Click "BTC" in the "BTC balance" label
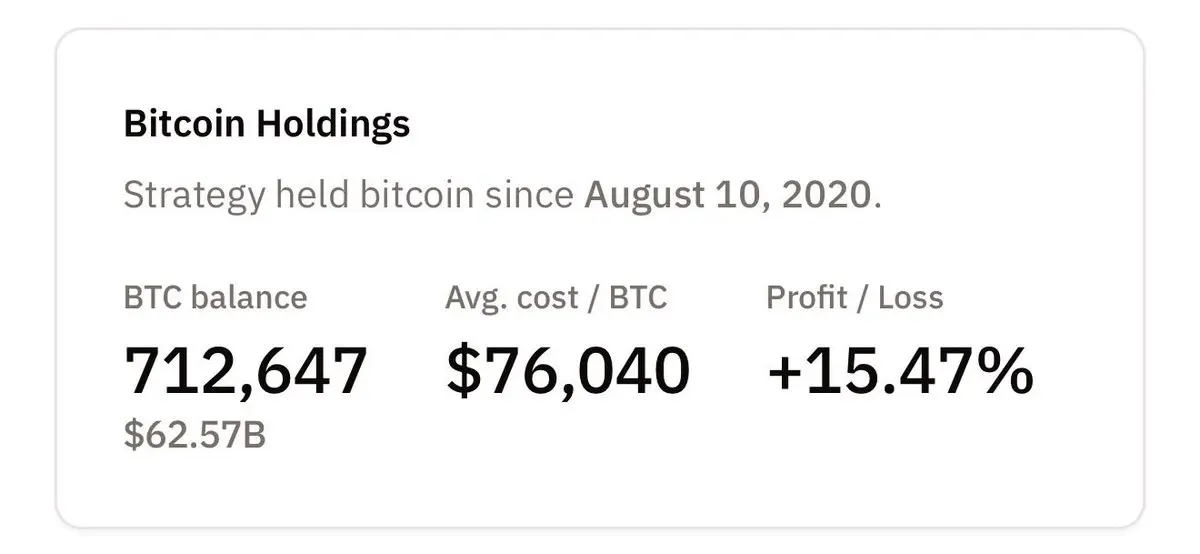 pyautogui.click(x=151, y=297)
